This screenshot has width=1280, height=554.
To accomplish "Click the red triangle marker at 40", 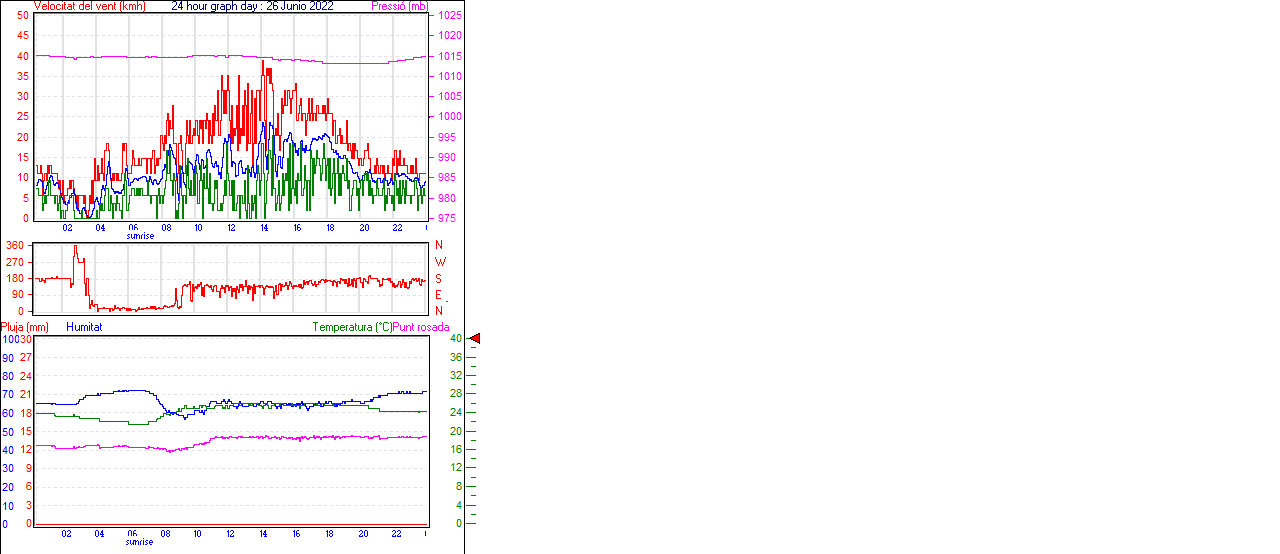I will pyautogui.click(x=475, y=339).
